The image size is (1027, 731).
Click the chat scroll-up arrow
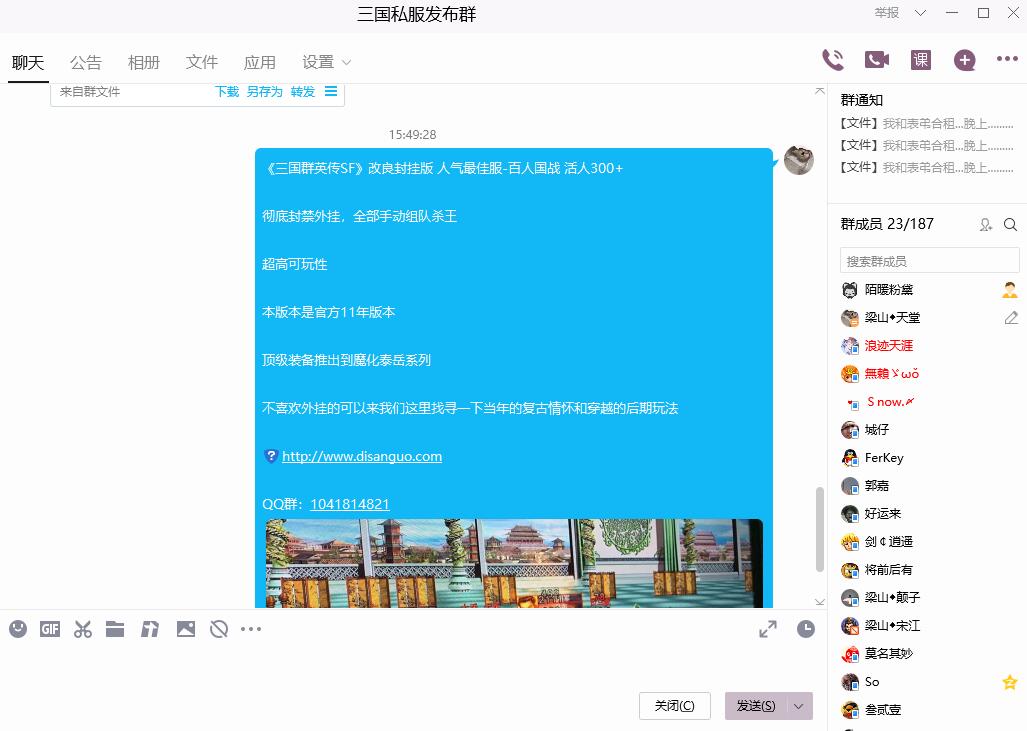(x=819, y=91)
